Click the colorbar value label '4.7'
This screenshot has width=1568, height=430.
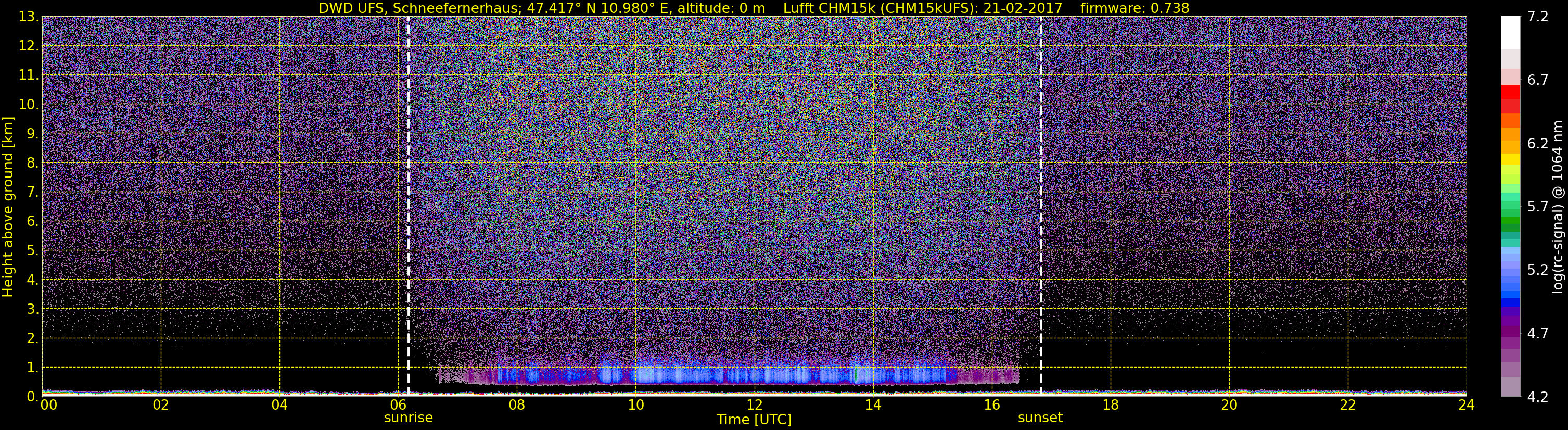(x=1538, y=334)
